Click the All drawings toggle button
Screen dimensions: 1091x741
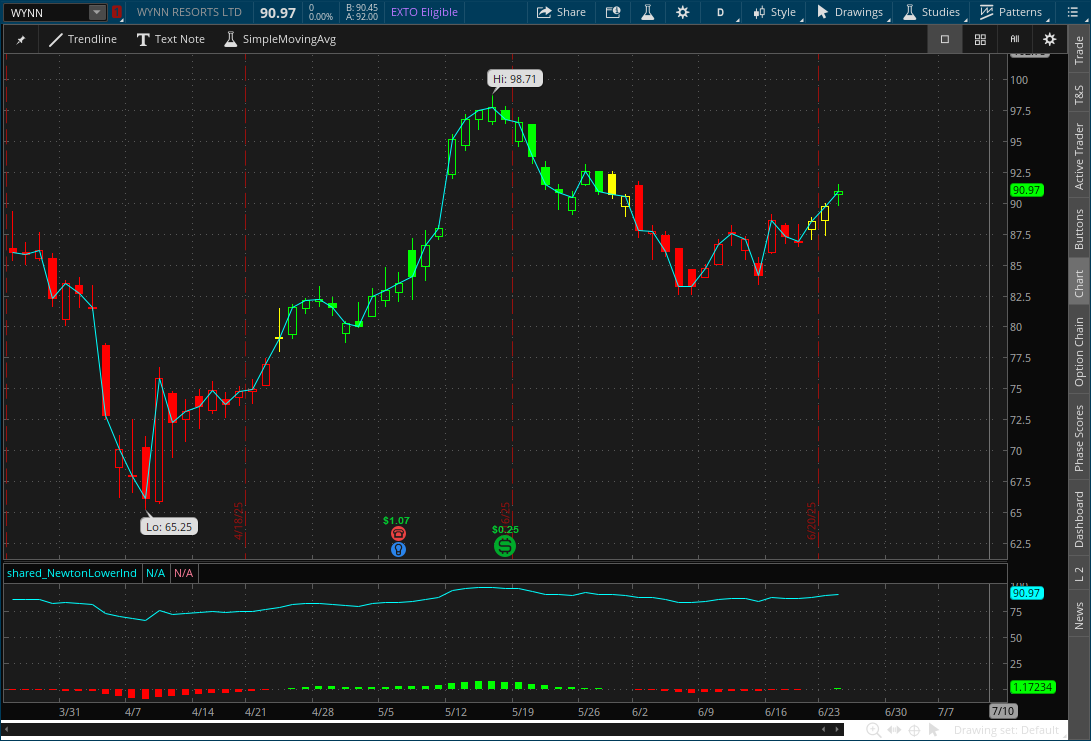tap(1015, 39)
